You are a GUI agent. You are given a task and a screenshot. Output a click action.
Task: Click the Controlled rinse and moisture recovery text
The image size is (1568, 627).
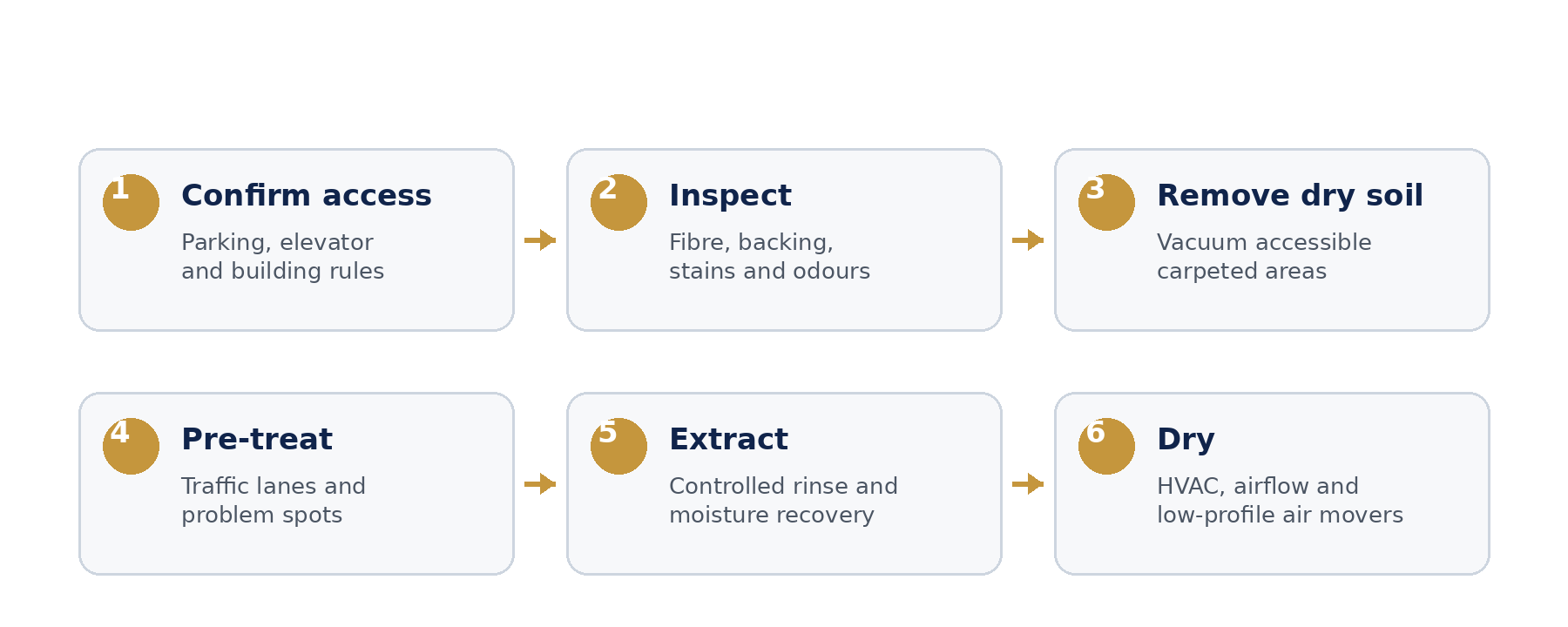tap(783, 500)
